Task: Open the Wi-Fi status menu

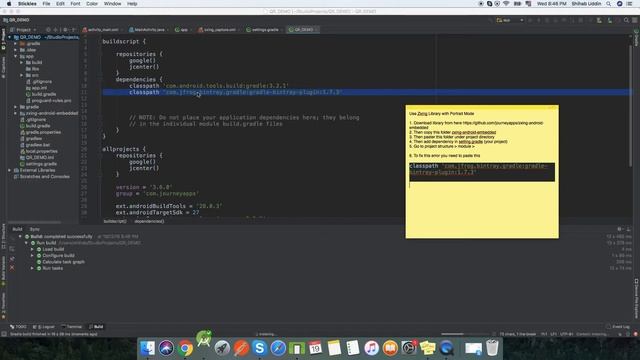Action: (506, 4)
